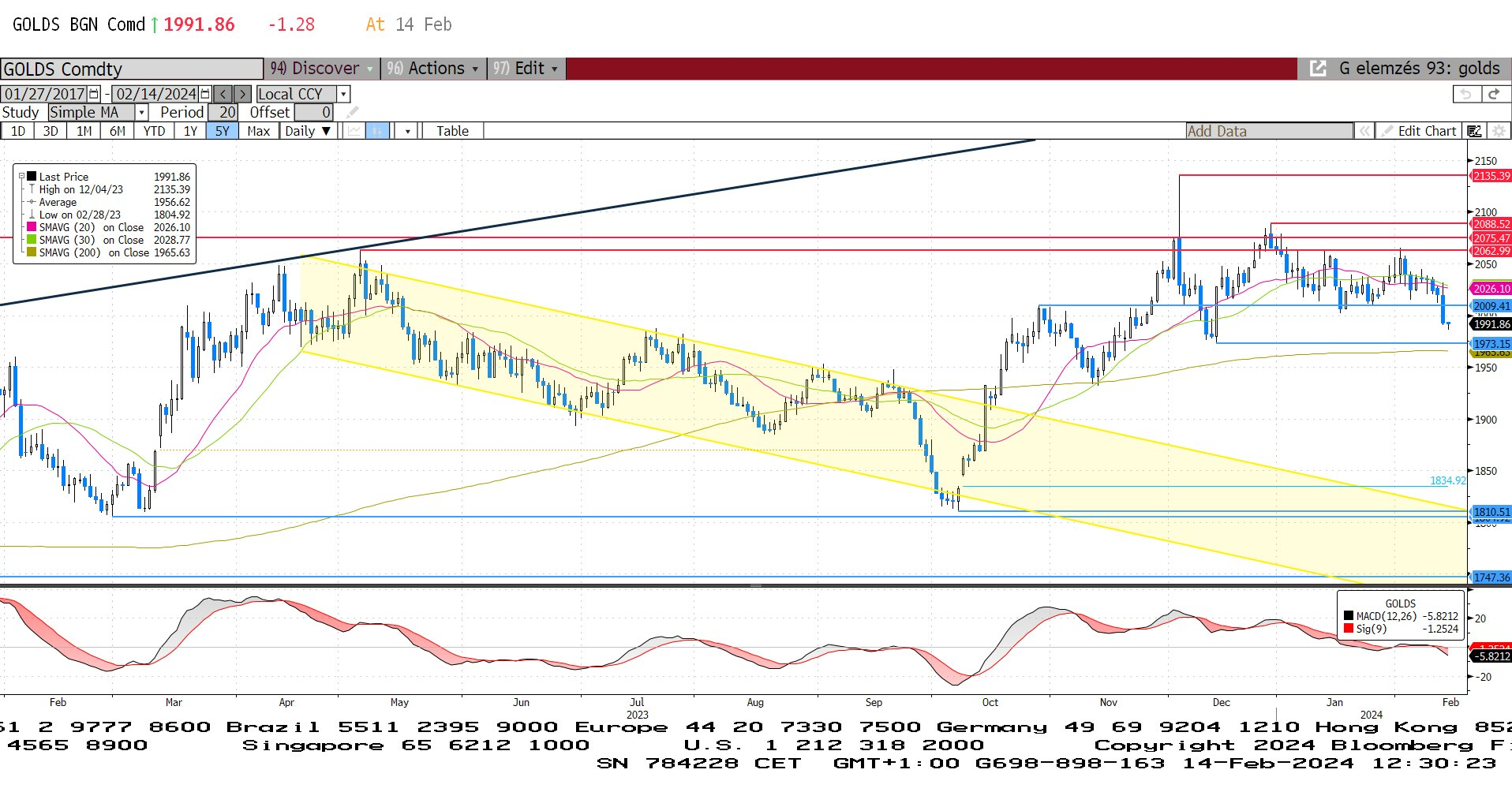The image size is (1512, 807).
Task: Click the -5.8212 MACD axis label
Action: pos(1491,656)
